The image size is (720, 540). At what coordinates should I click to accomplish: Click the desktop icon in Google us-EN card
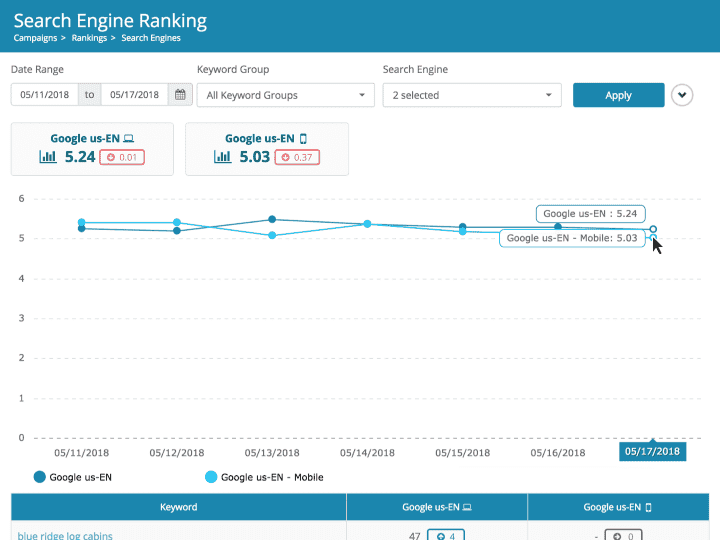(x=128, y=139)
